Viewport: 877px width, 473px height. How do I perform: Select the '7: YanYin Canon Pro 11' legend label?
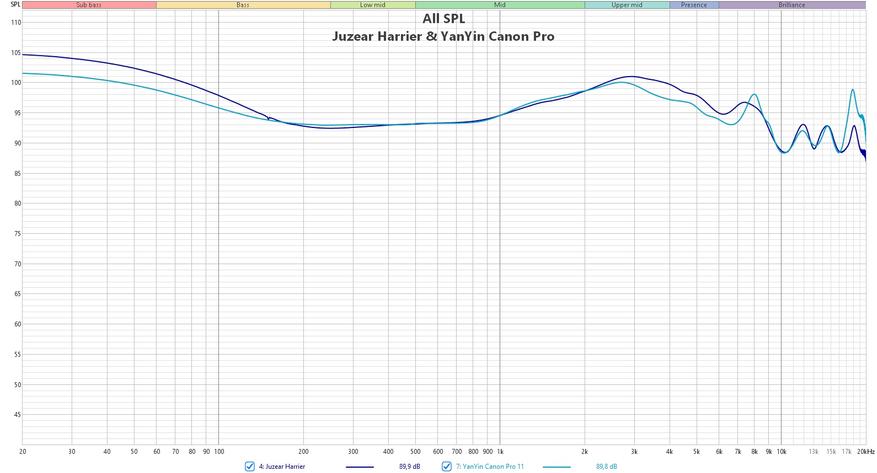coord(490,466)
